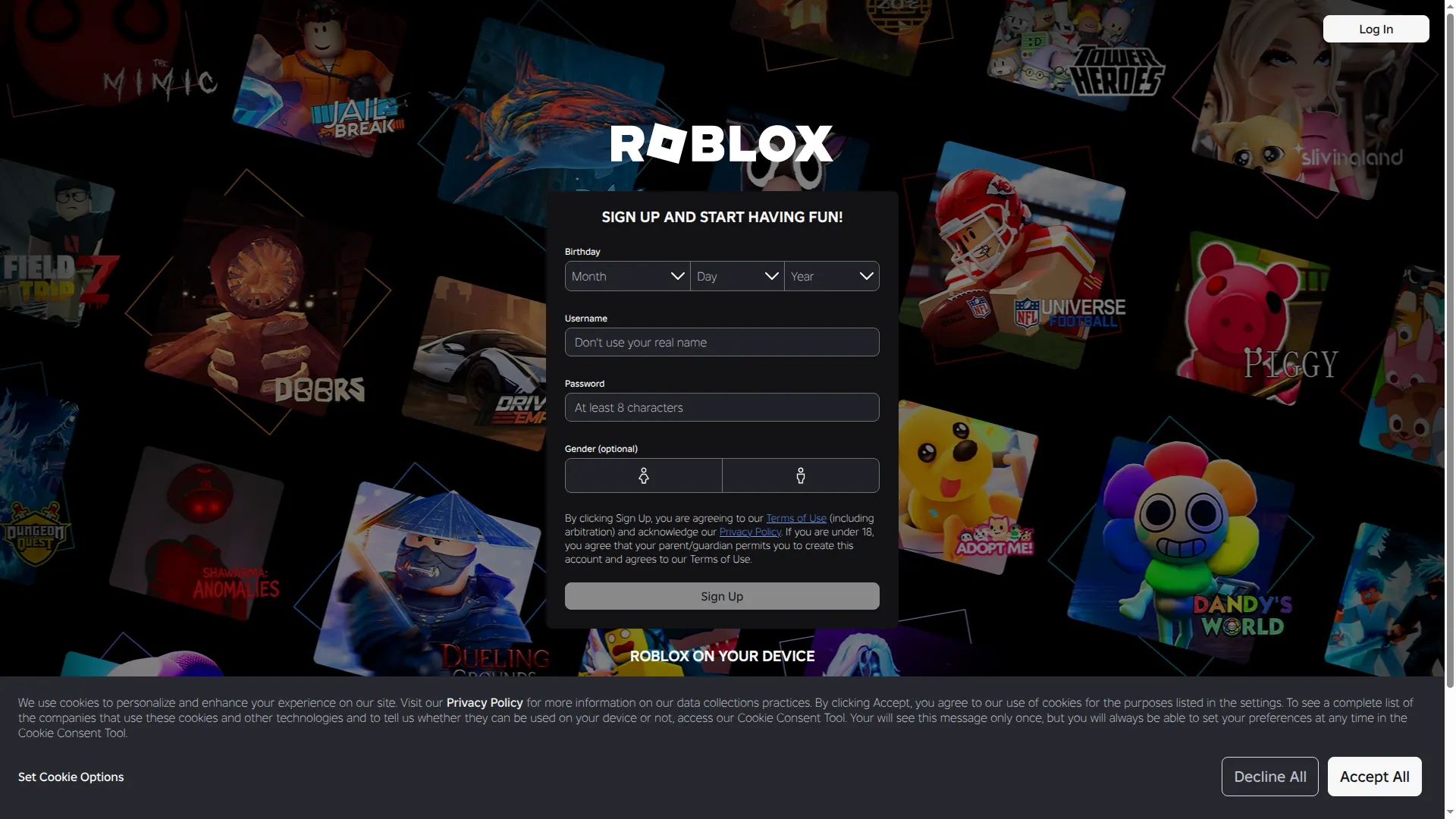Click the Roblox logo
This screenshot has height=819, width=1456.
pos(722,143)
